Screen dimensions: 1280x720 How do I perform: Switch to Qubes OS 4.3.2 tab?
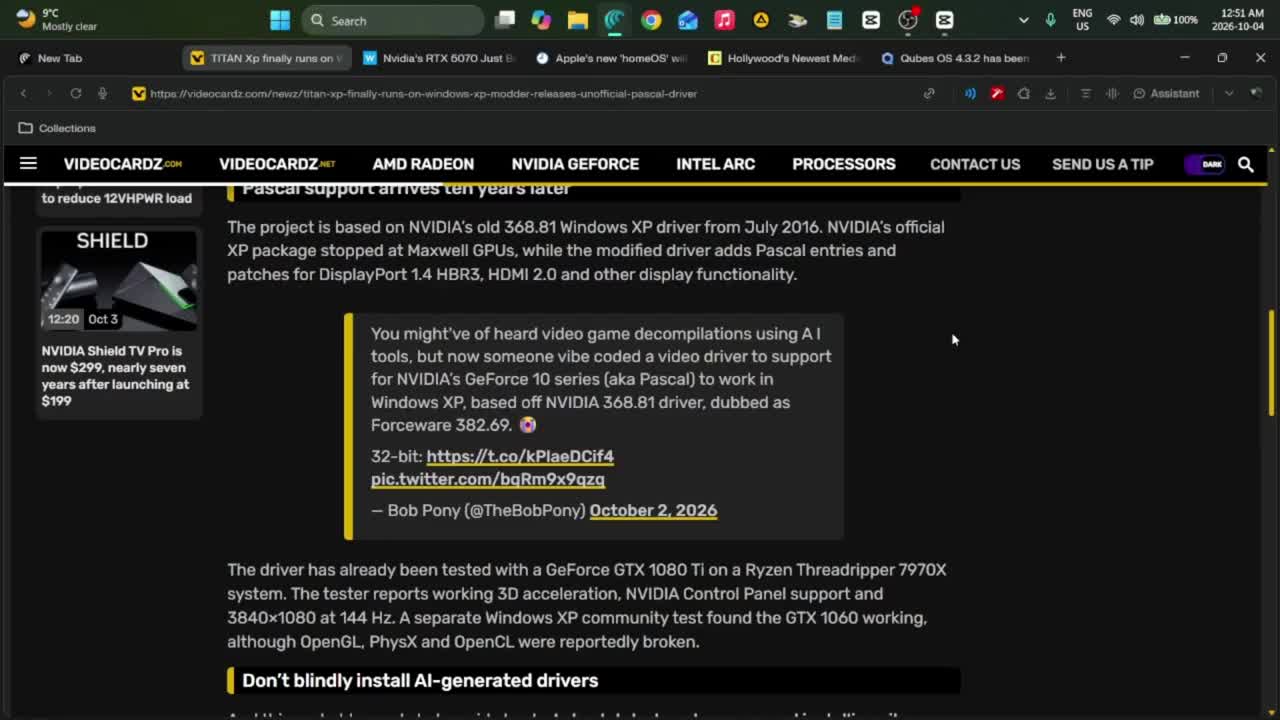click(x=955, y=58)
